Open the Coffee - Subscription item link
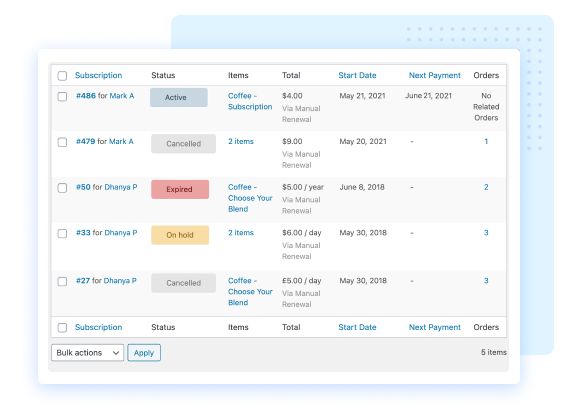Image resolution: width=571 pixels, height=406 pixels. (250, 101)
